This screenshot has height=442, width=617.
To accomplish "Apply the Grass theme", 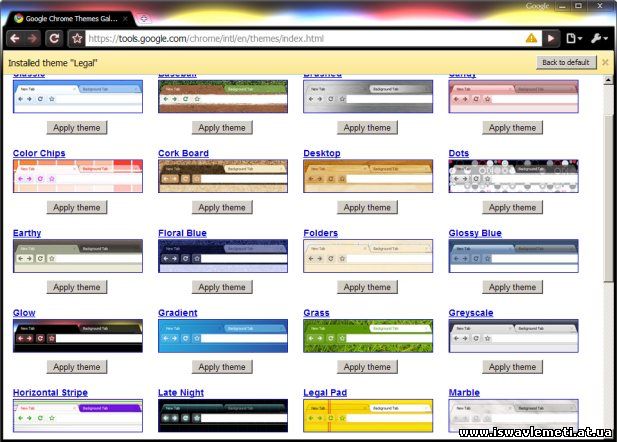I will pyautogui.click(x=367, y=367).
